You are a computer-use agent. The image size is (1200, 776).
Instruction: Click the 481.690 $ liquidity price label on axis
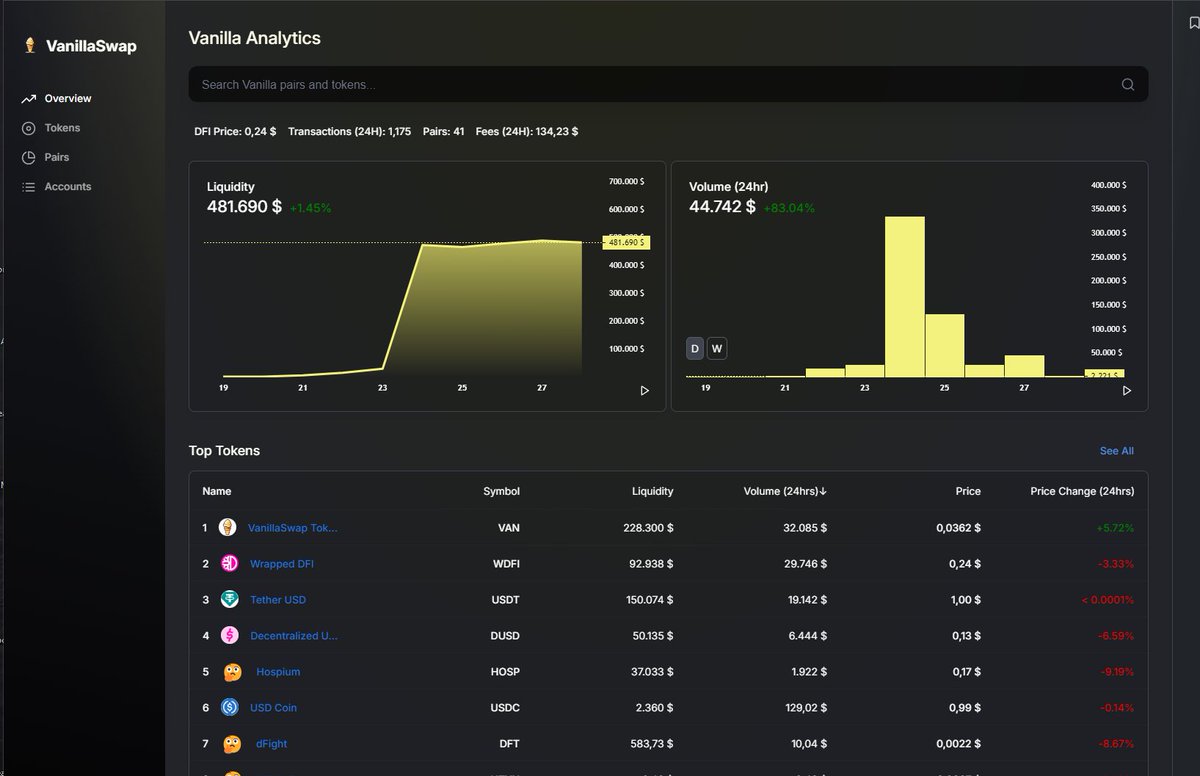click(x=627, y=242)
